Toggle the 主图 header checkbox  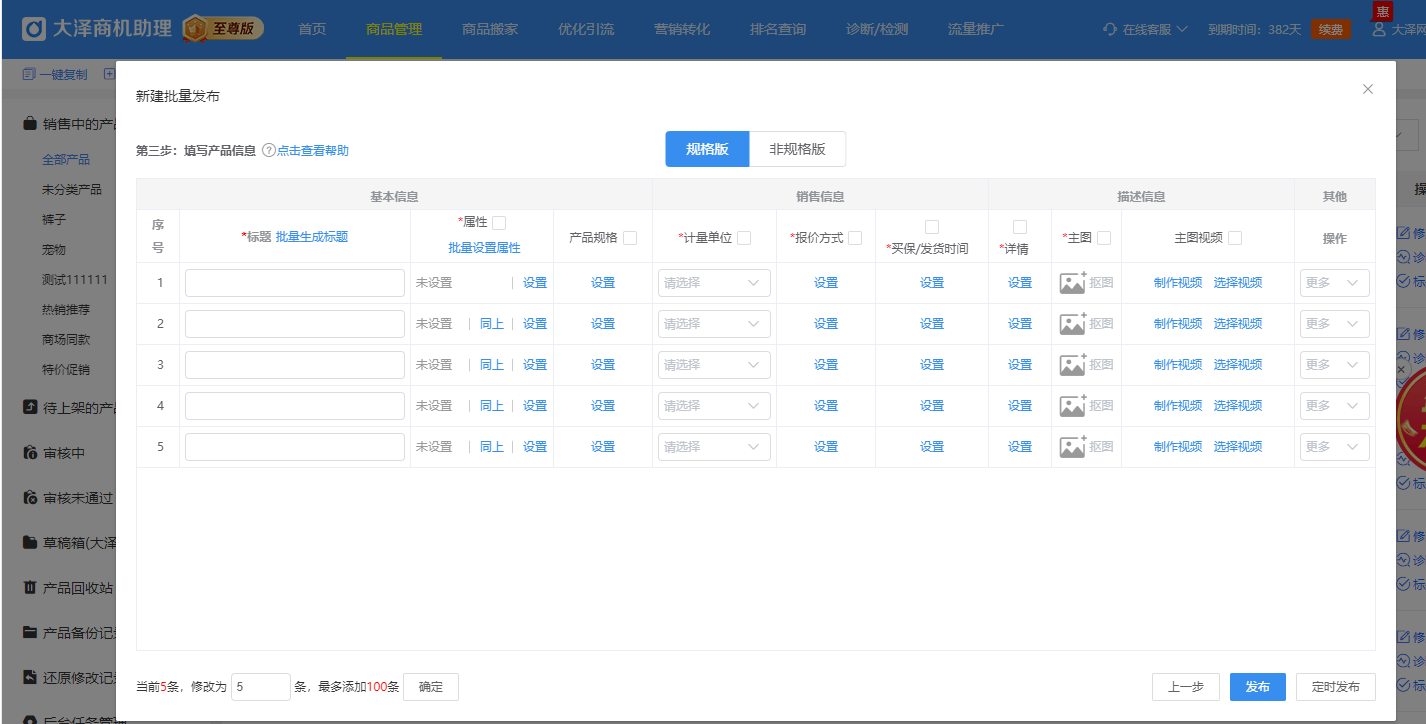pos(1104,238)
